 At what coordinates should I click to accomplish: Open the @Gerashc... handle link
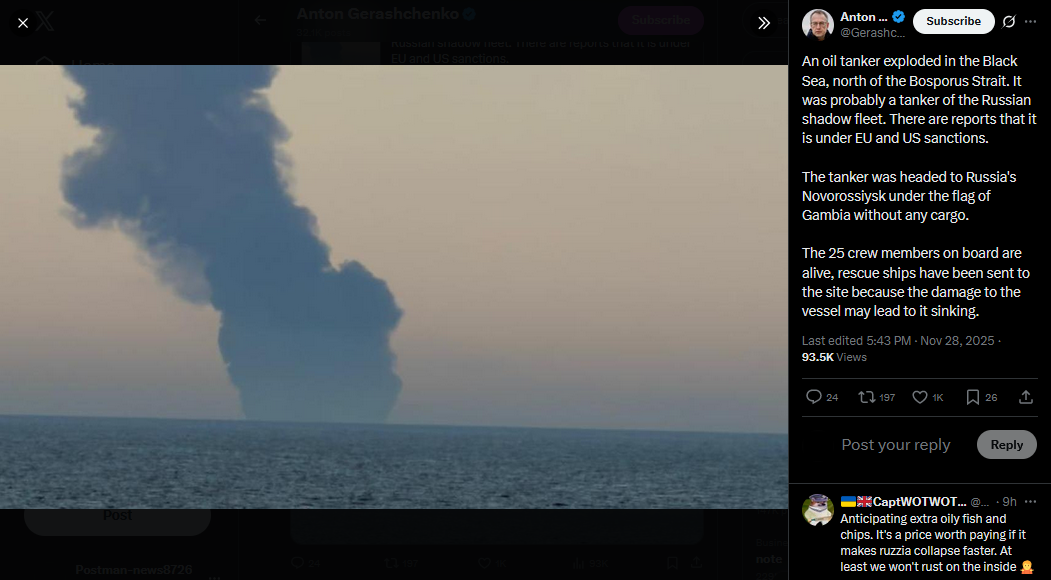click(x=873, y=32)
